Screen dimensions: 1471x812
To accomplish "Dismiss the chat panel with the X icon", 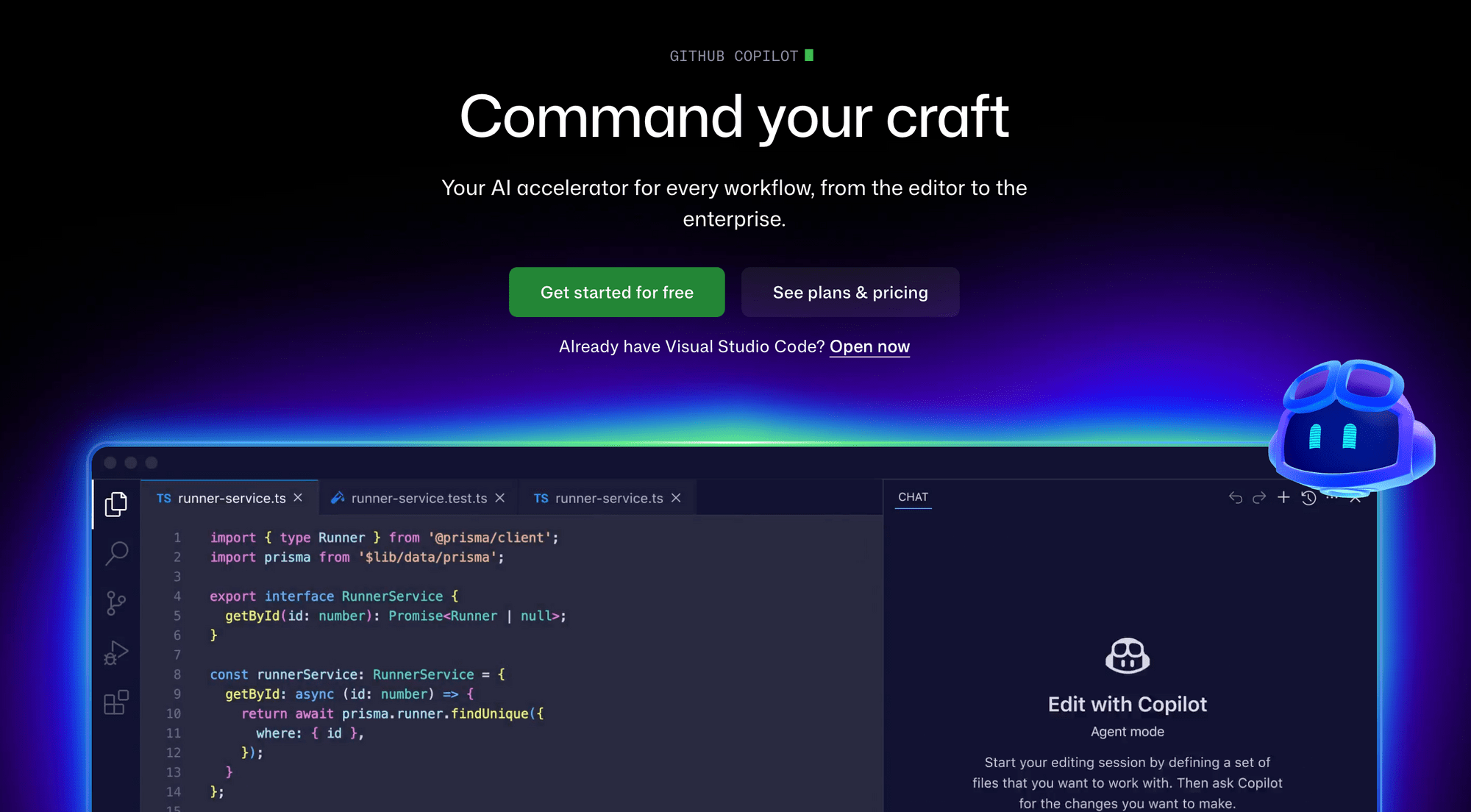I will (x=1356, y=498).
